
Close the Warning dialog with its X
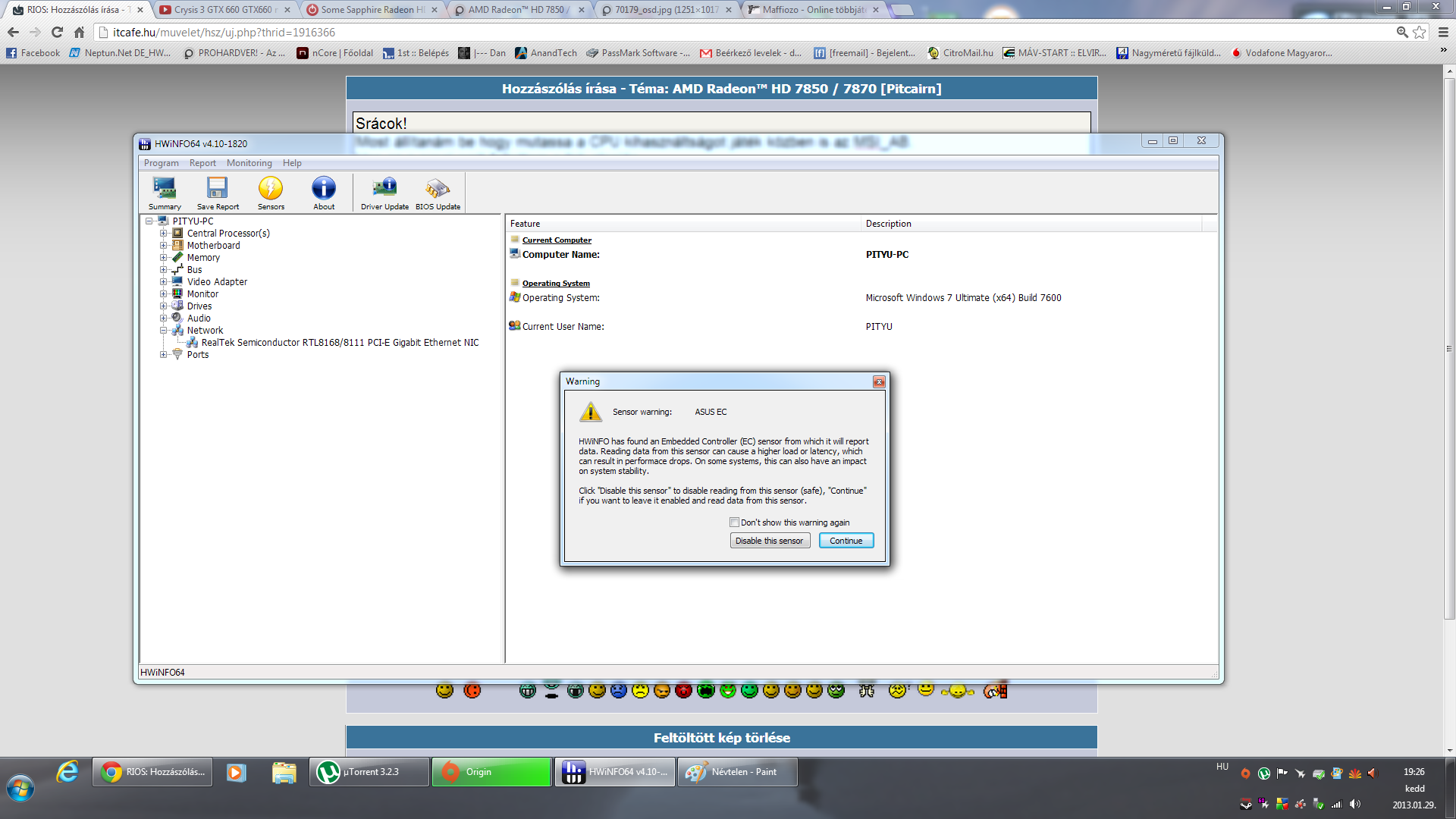pyautogui.click(x=879, y=381)
